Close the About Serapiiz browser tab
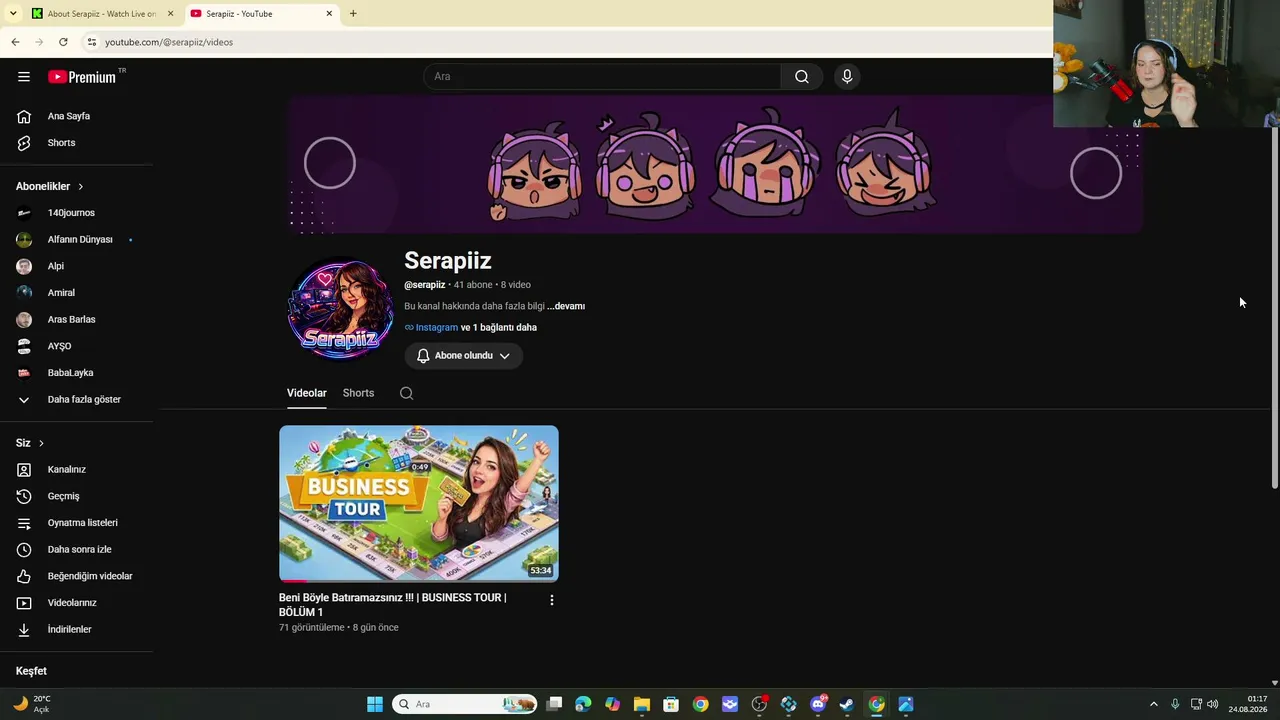The image size is (1280, 720). [170, 14]
